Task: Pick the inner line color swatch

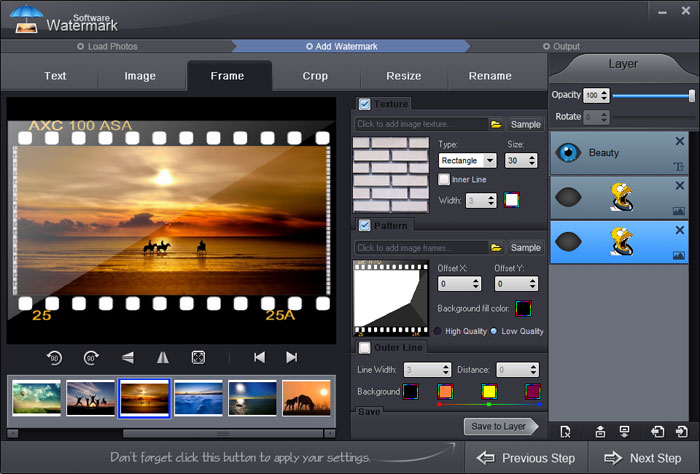Action: [512, 200]
